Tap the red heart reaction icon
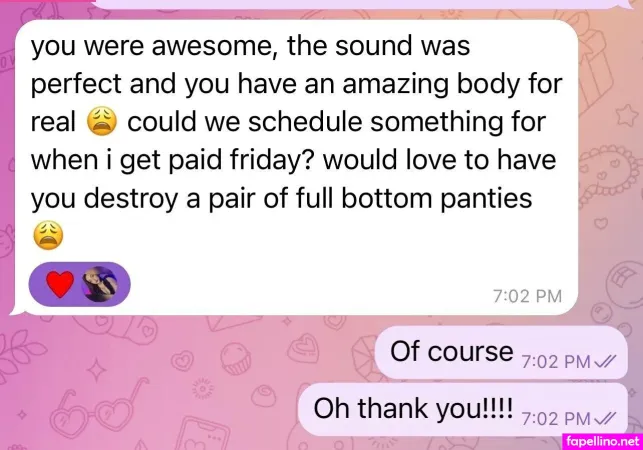The height and width of the screenshot is (450, 643). pyautogui.click(x=60, y=284)
